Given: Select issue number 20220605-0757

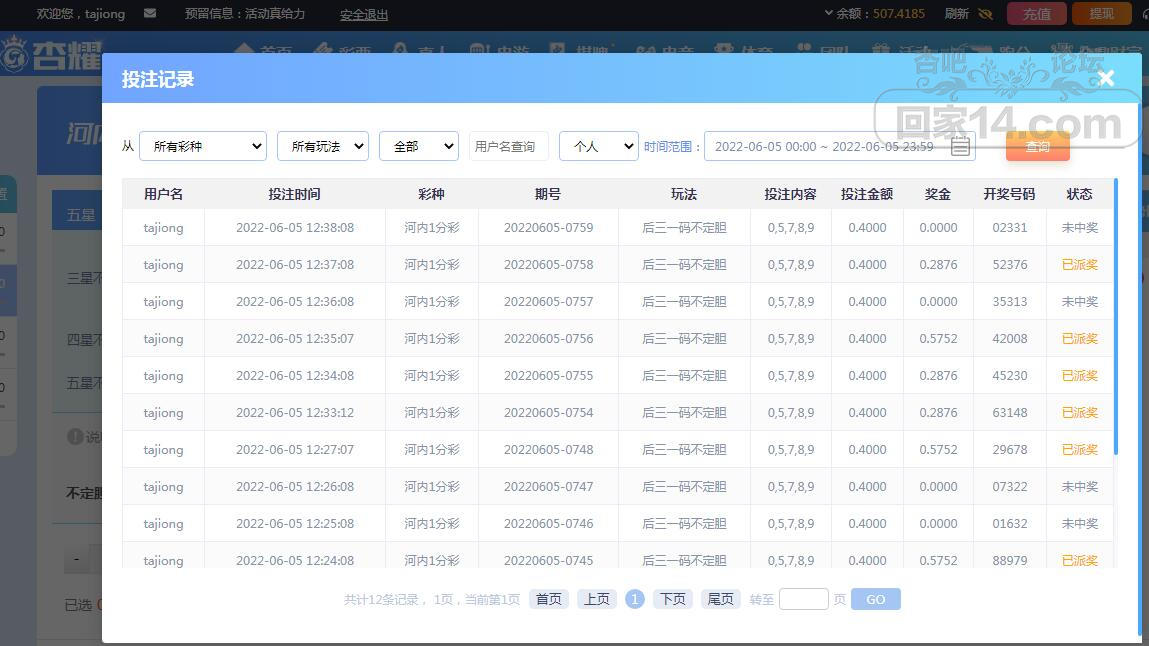Looking at the screenshot, I should 548,302.
